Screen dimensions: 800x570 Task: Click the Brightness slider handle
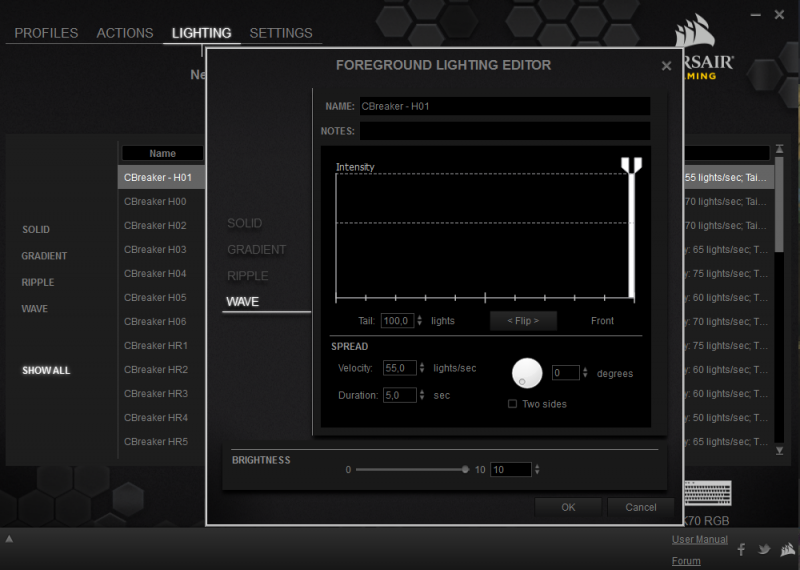coord(465,469)
